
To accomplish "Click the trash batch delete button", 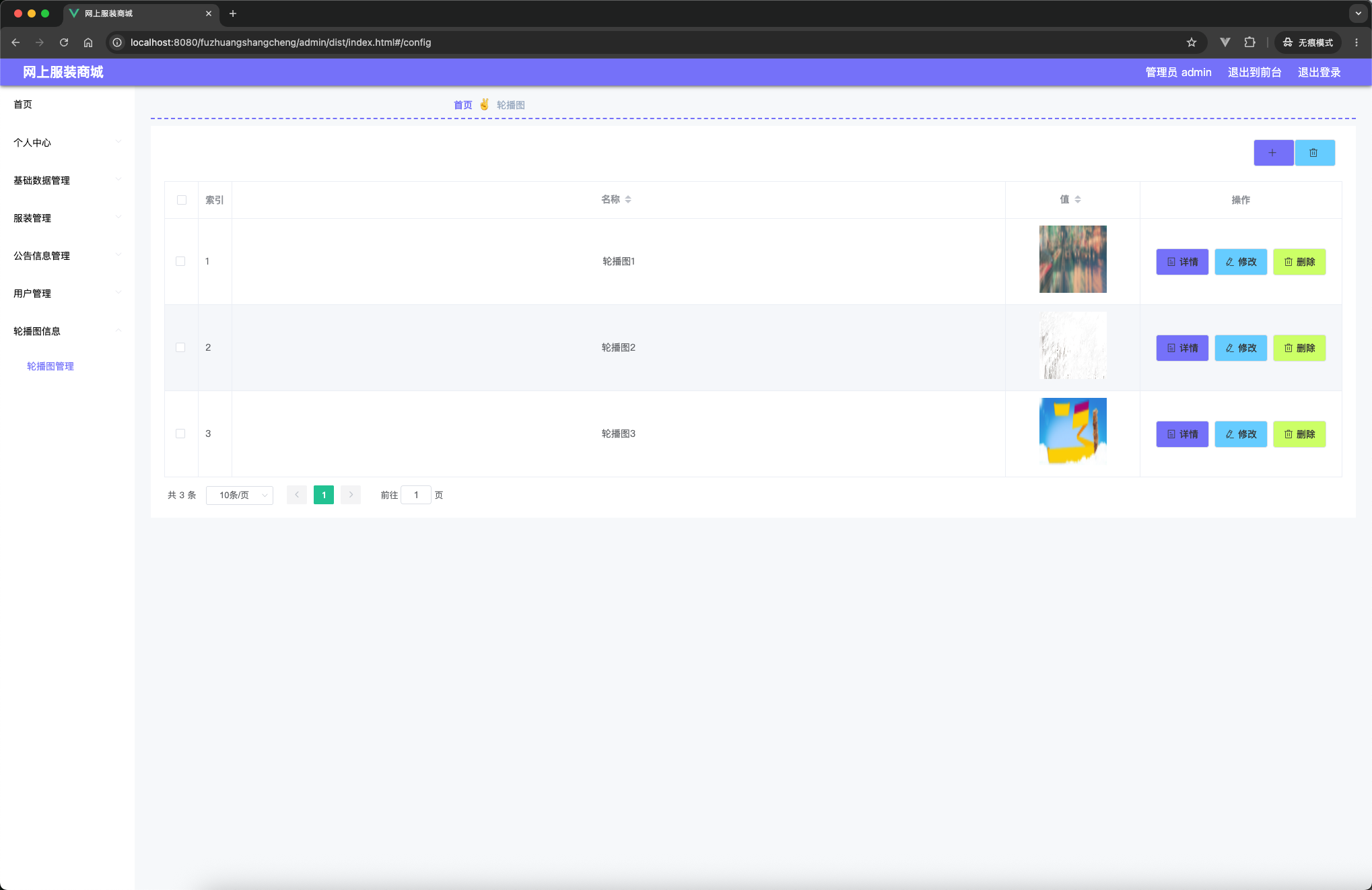I will [1314, 153].
